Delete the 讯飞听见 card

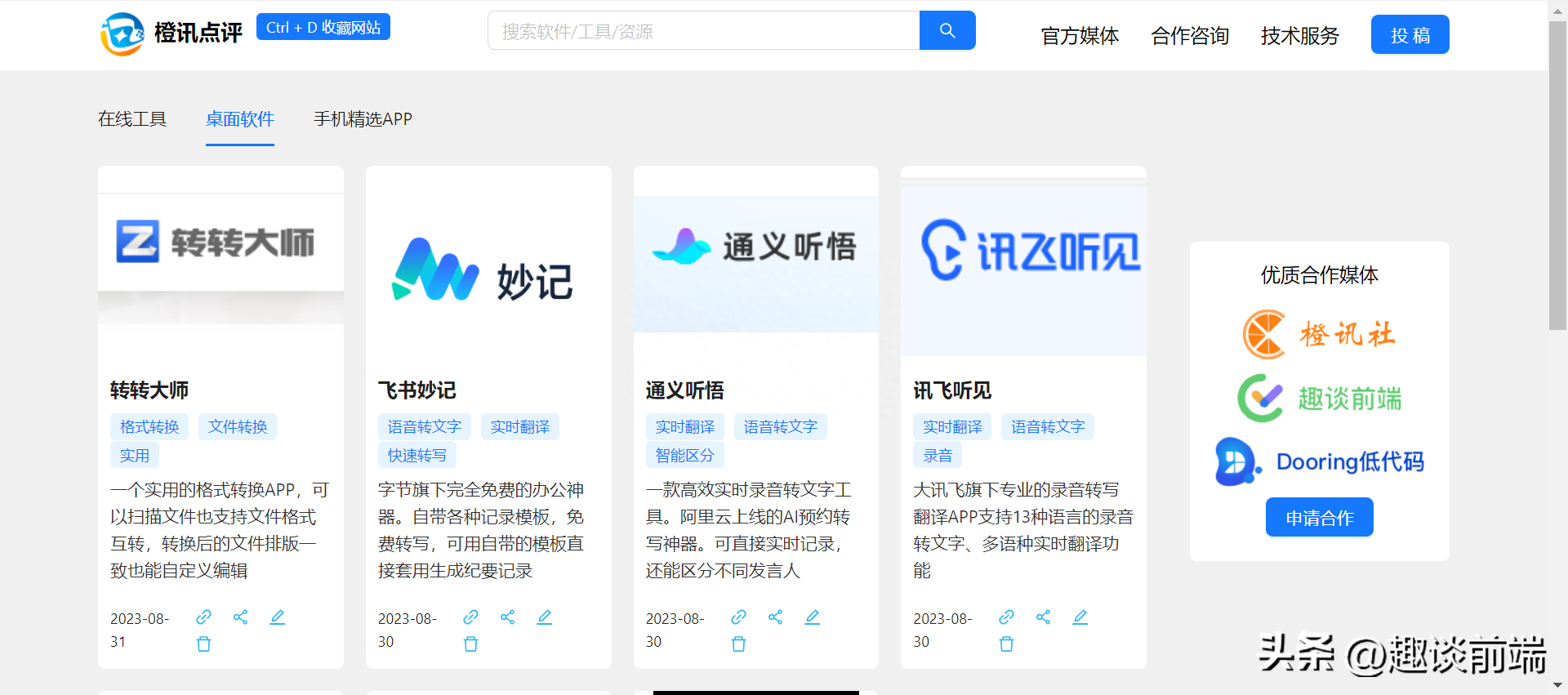click(1006, 644)
